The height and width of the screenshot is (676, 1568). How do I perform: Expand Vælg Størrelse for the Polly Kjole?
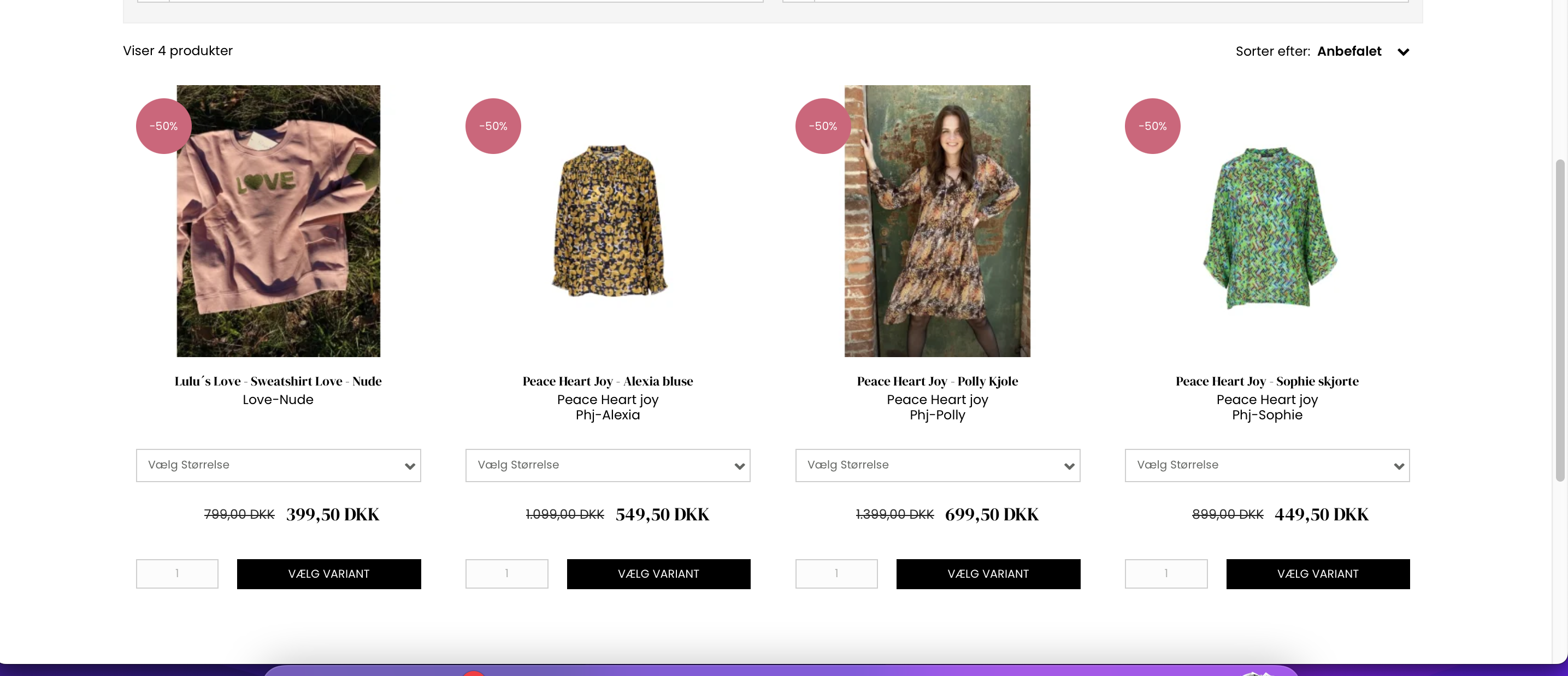[x=938, y=465]
